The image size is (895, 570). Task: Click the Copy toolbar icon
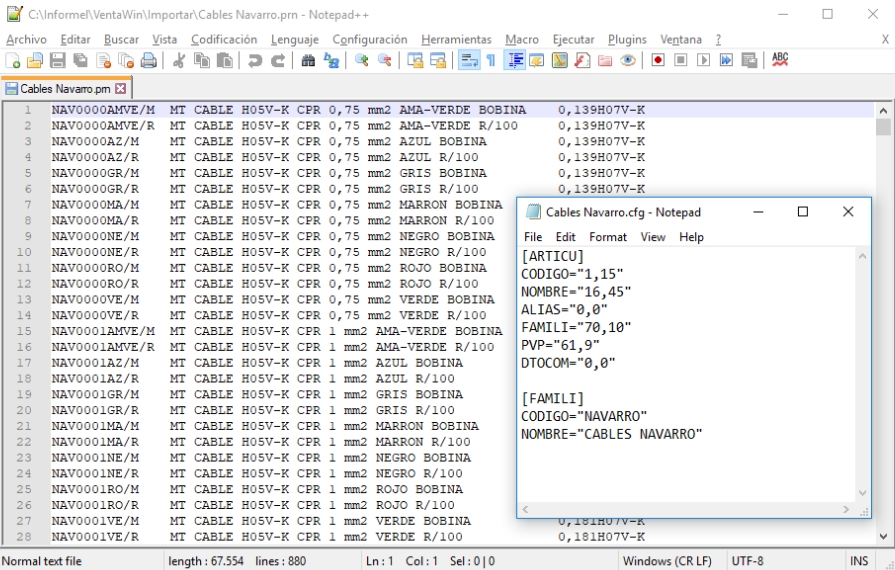[202, 60]
